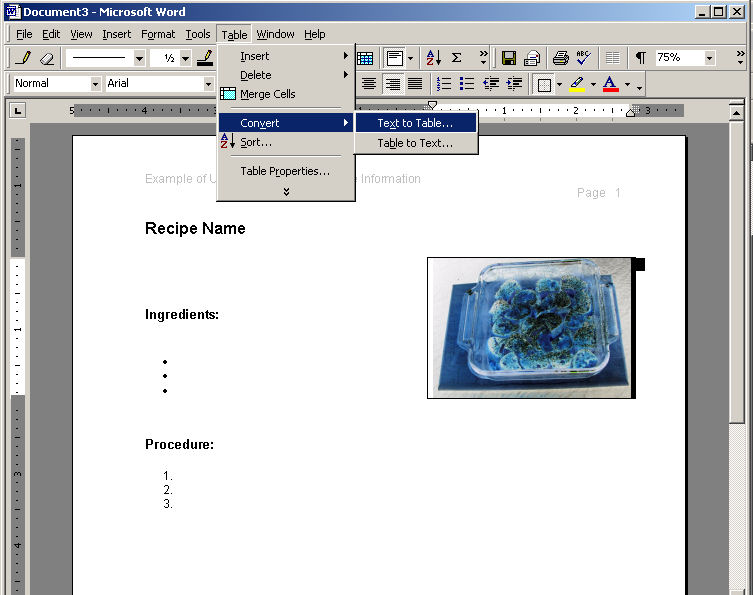753x595 pixels.
Task: Select the recipe dish photo
Action: [530, 327]
